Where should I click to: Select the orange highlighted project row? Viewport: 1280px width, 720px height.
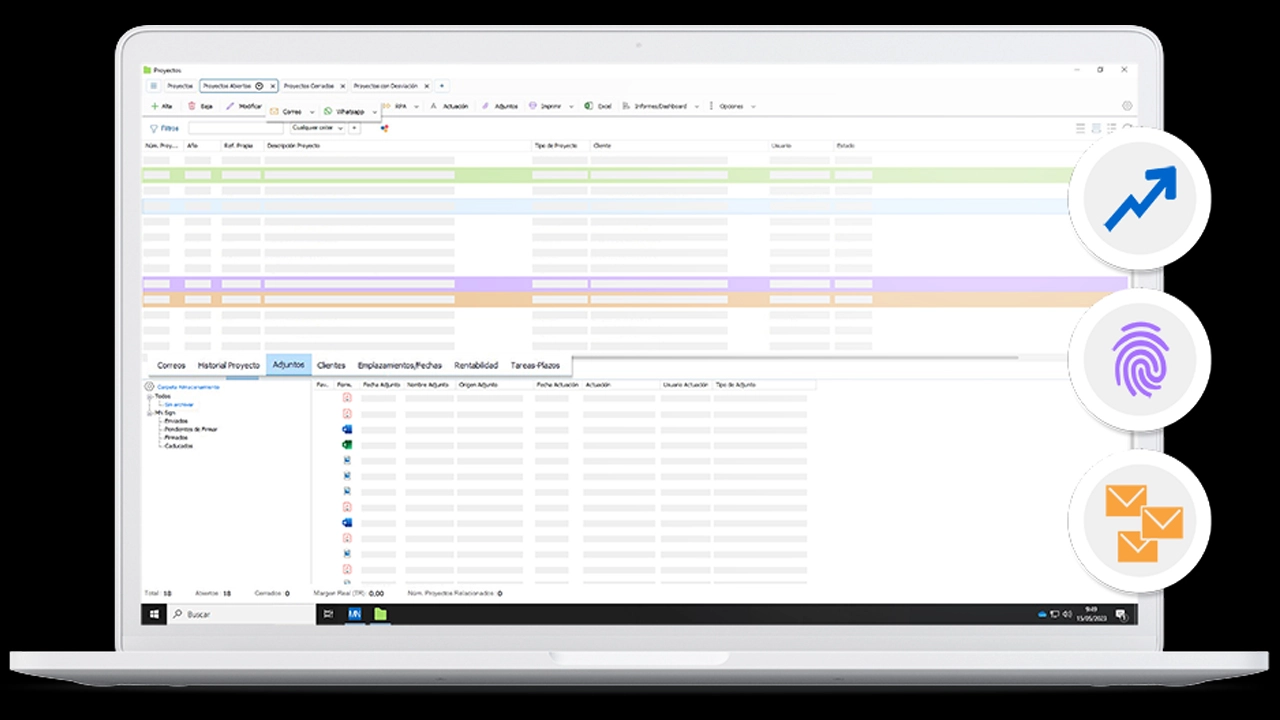click(635, 300)
